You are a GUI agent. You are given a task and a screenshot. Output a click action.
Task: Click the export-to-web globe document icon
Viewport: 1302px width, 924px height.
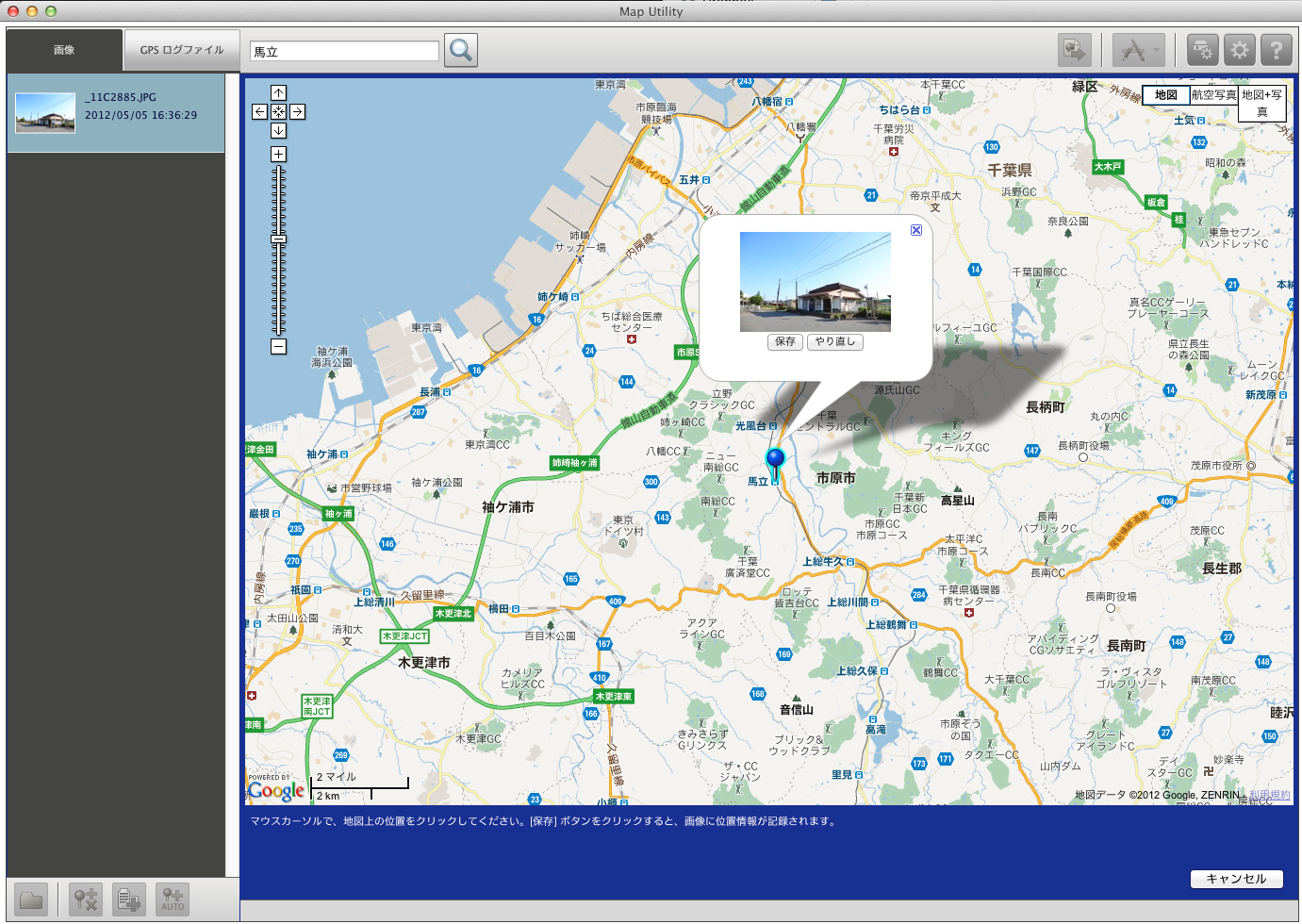click(1075, 50)
